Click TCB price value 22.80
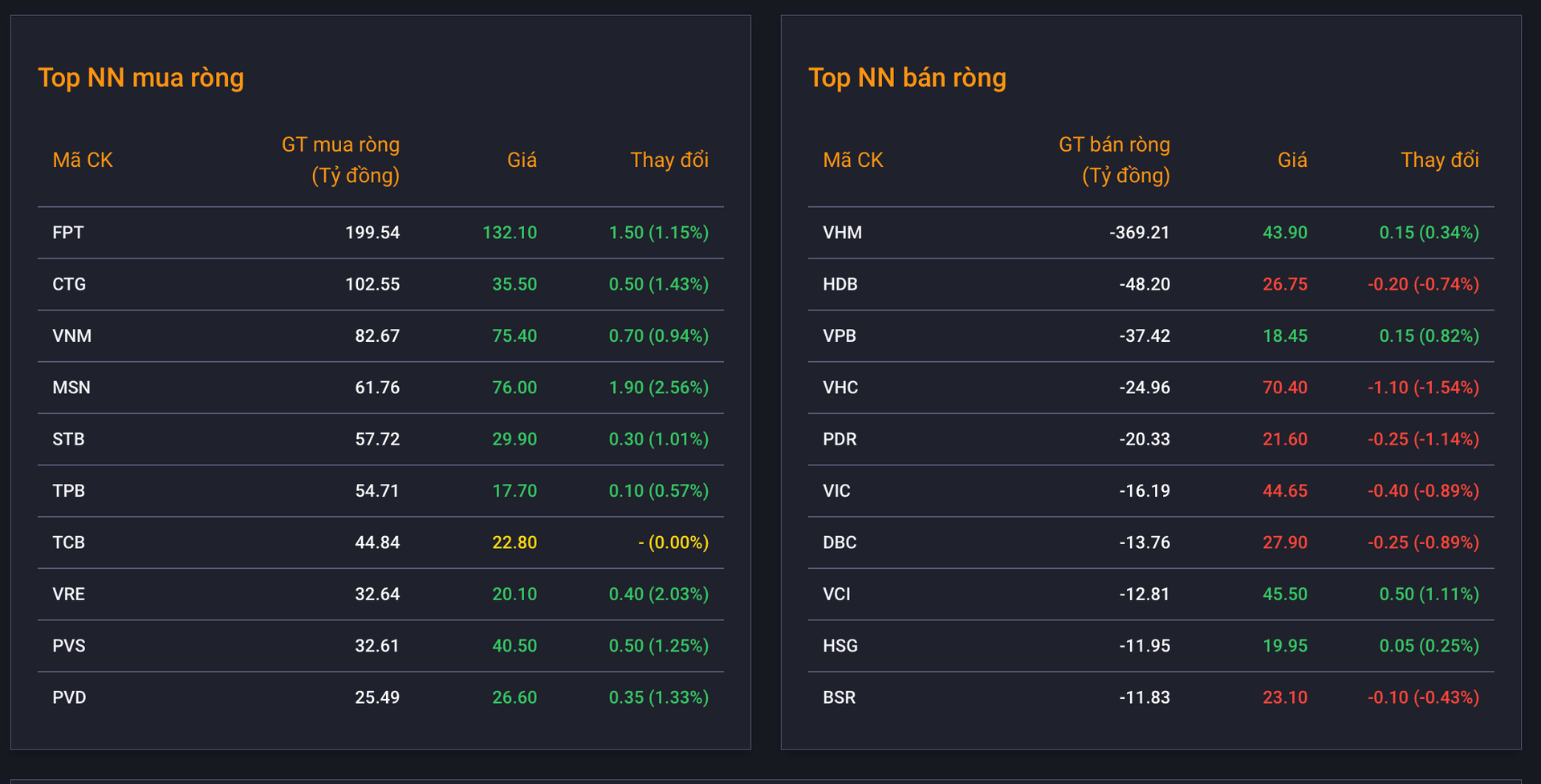This screenshot has width=1541, height=784. coord(514,542)
